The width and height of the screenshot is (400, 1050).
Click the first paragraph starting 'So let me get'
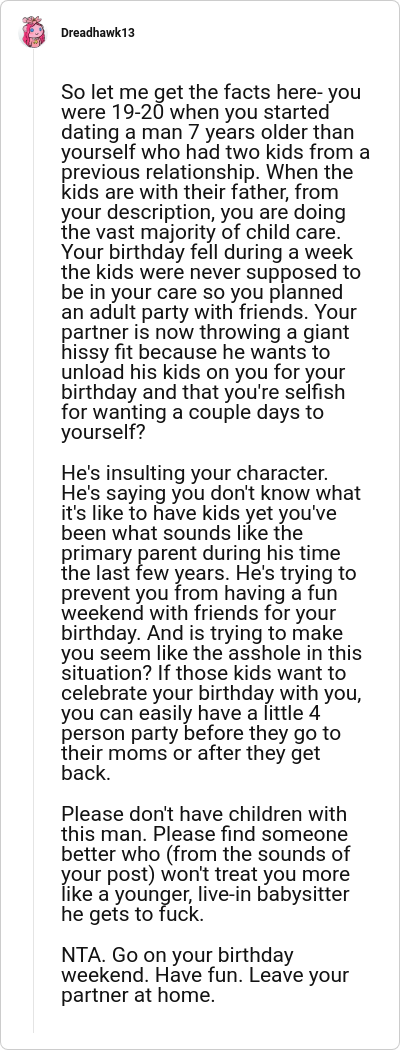tap(214, 262)
